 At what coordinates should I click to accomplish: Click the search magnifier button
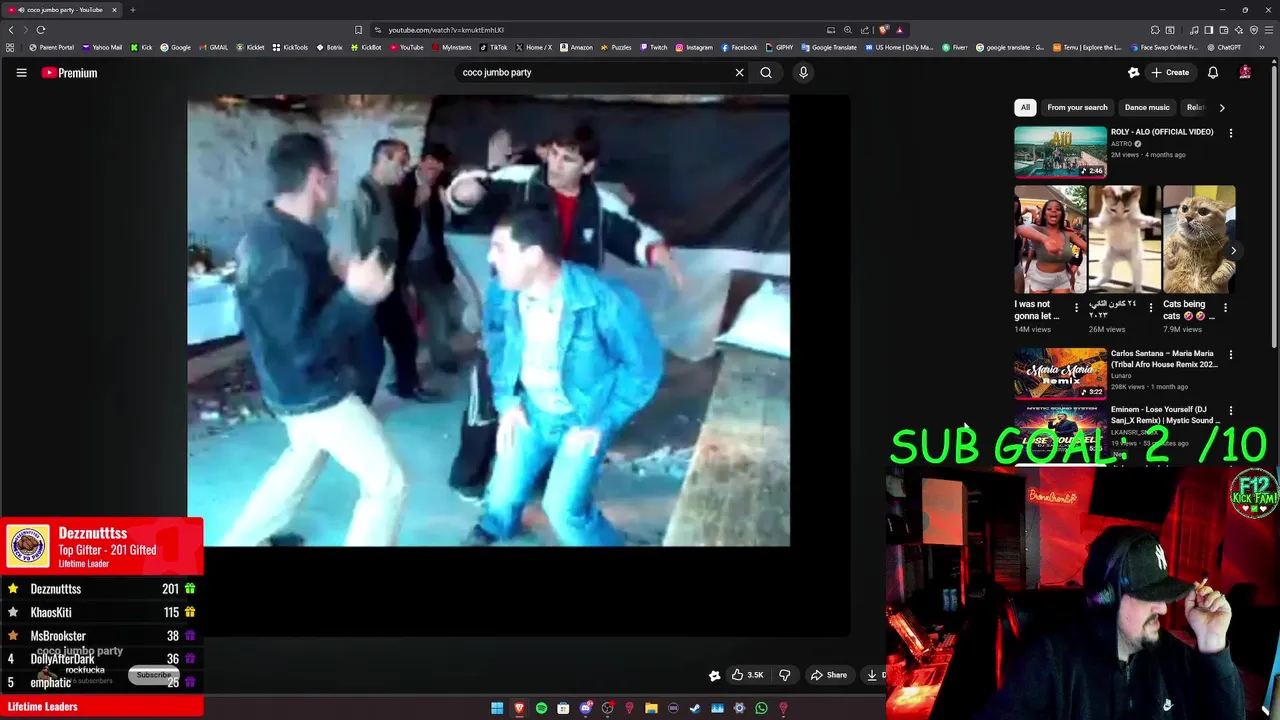pyautogui.click(x=766, y=72)
